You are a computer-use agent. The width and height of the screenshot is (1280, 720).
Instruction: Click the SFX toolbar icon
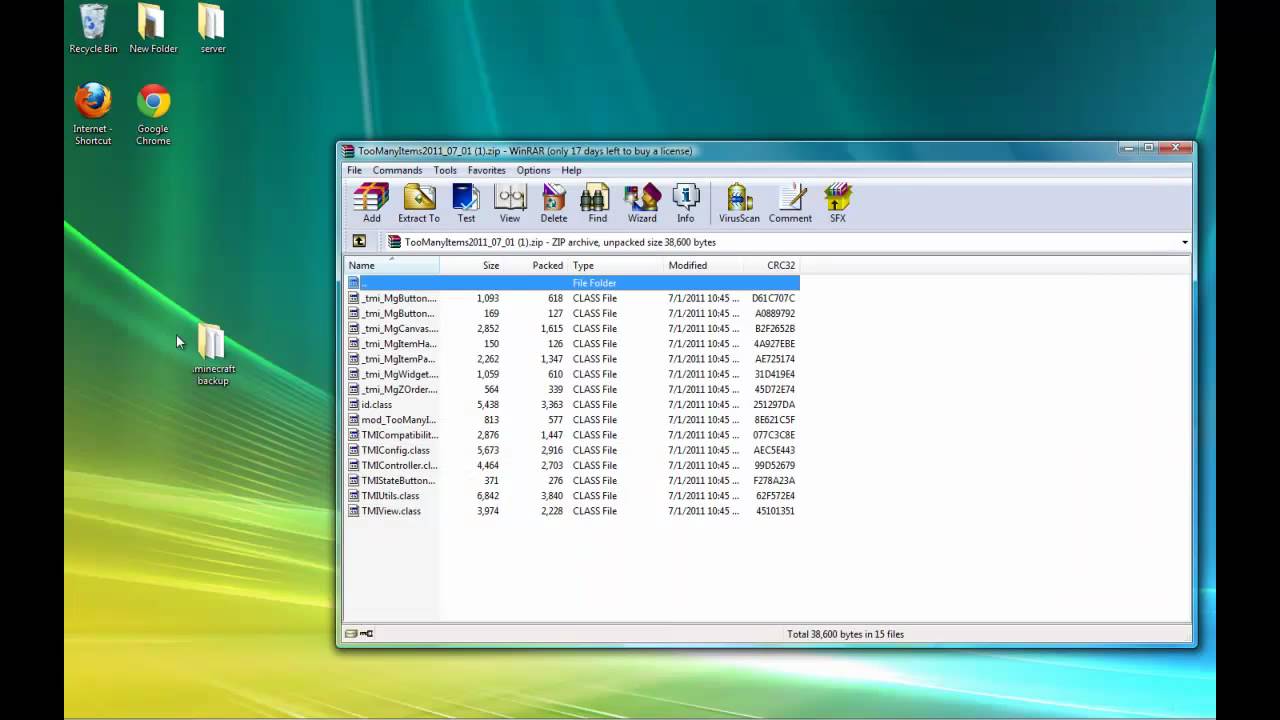(838, 203)
